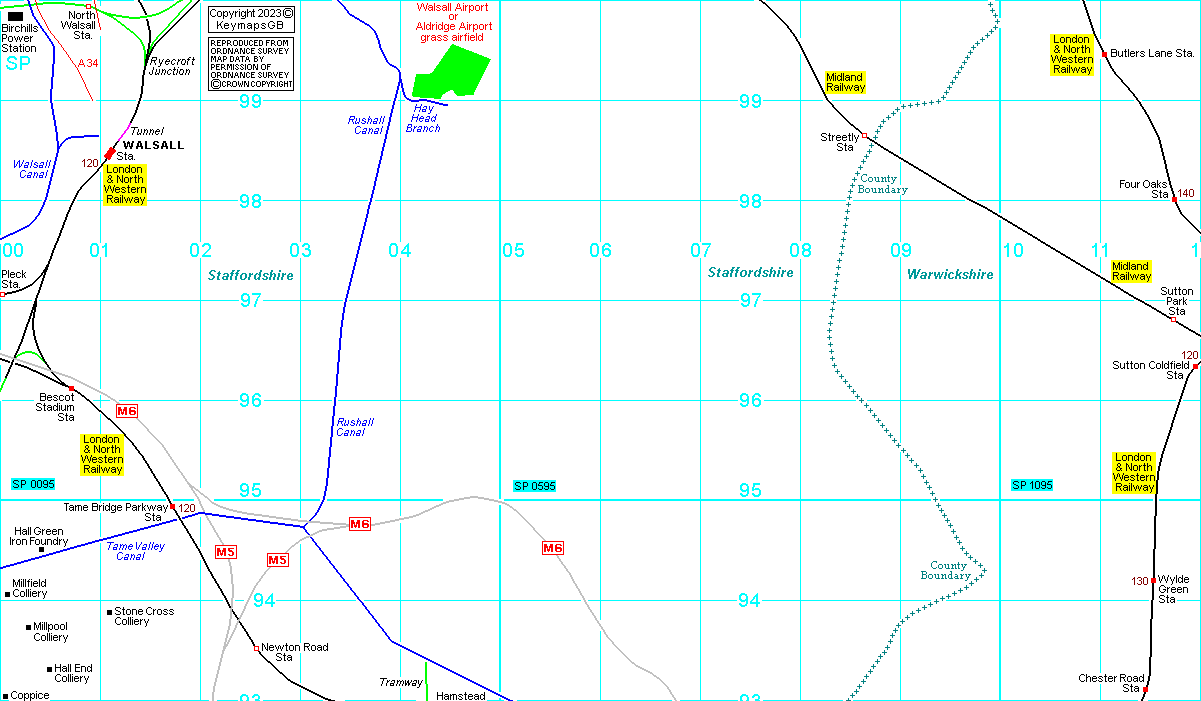Click the A34 road label
Screen dimensions: 1201x701
pos(88,63)
